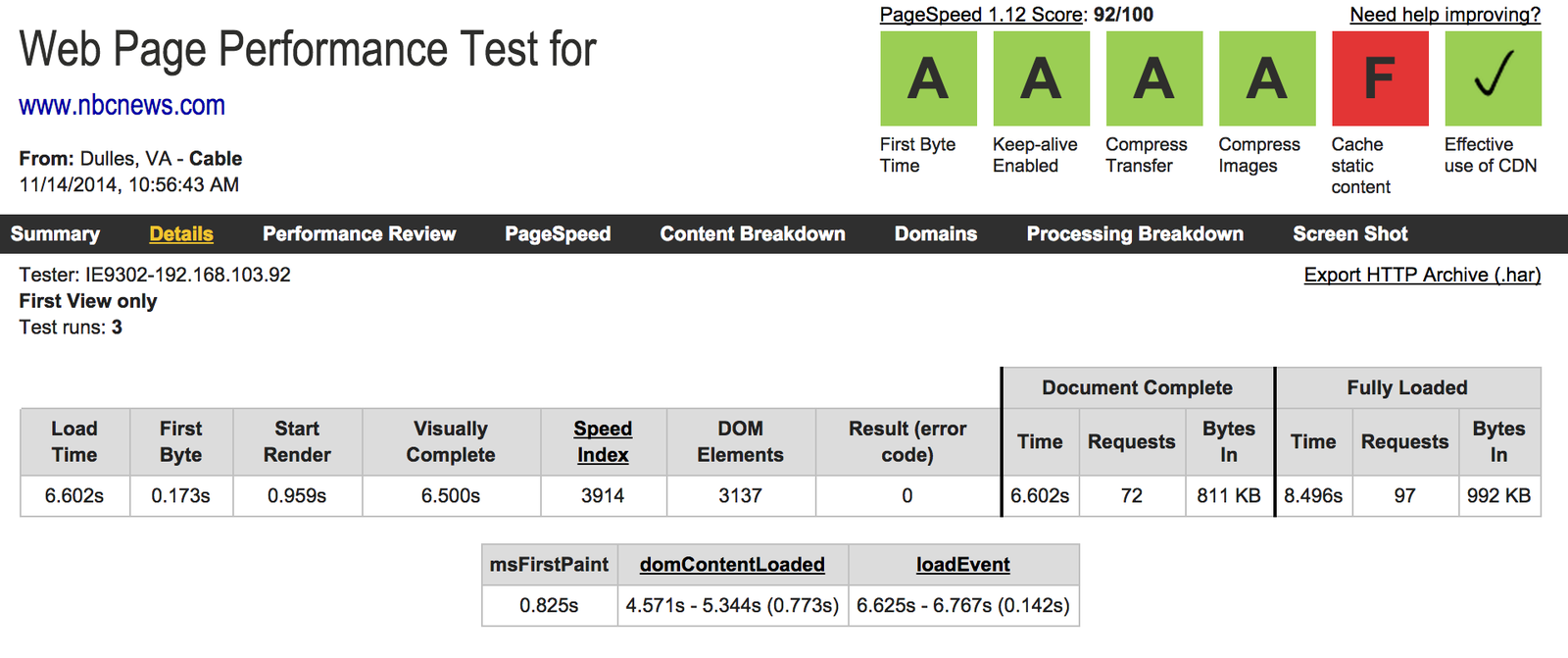Click Export HTTP Archive (.har) link

coord(1422,275)
